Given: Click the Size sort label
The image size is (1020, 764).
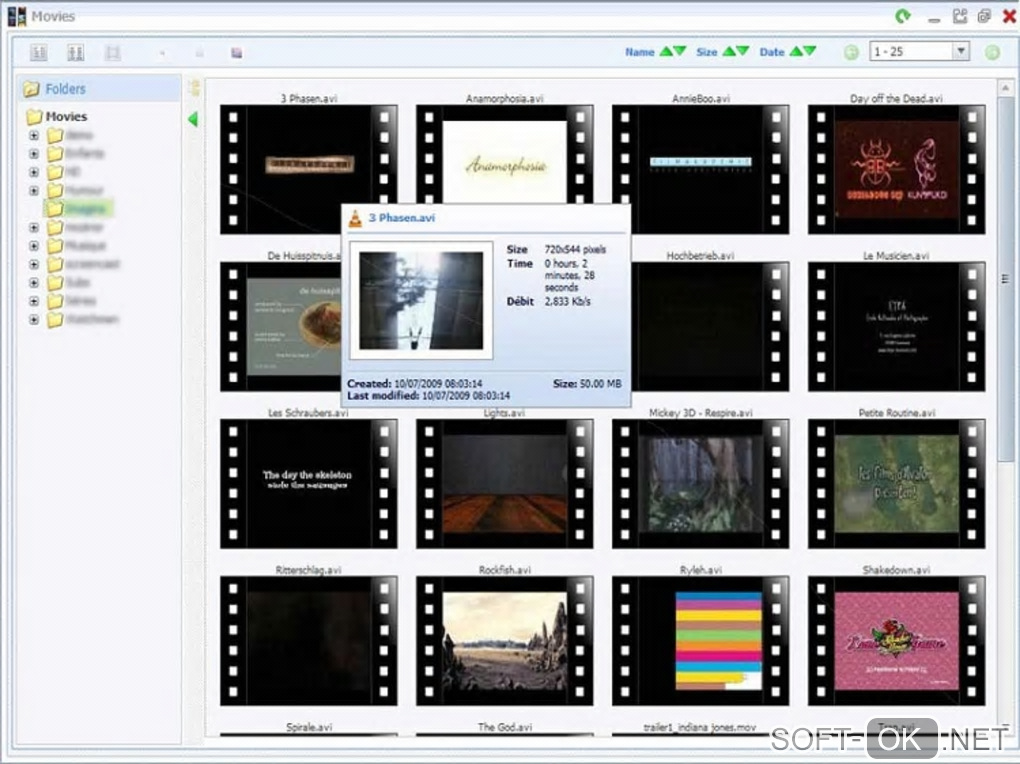Looking at the screenshot, I should (706, 52).
